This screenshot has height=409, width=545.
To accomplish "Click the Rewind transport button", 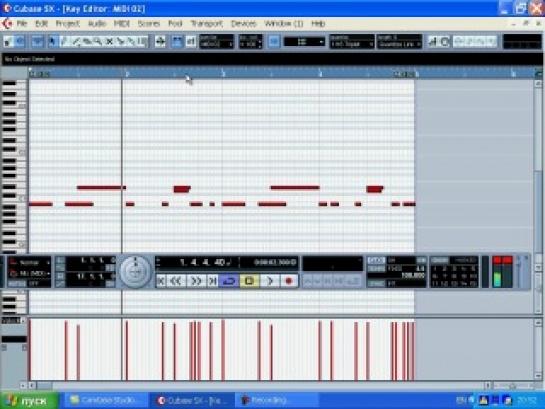I will (x=176, y=281).
